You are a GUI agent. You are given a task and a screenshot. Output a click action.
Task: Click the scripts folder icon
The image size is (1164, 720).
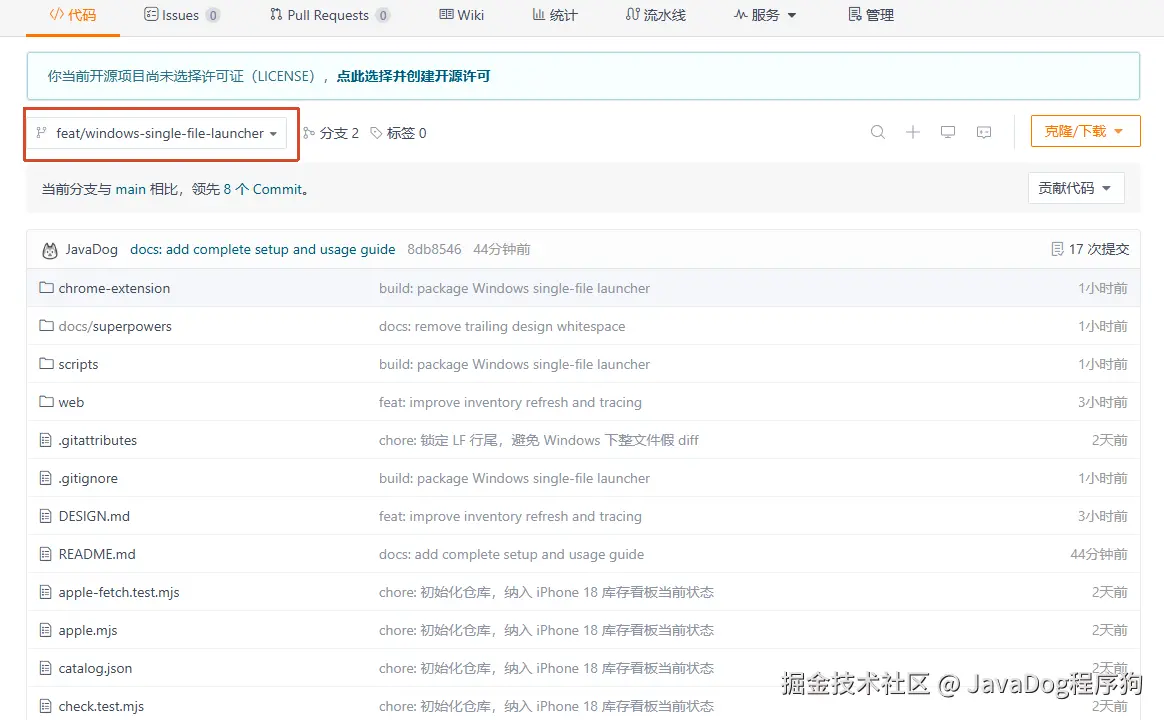pyautogui.click(x=46, y=364)
